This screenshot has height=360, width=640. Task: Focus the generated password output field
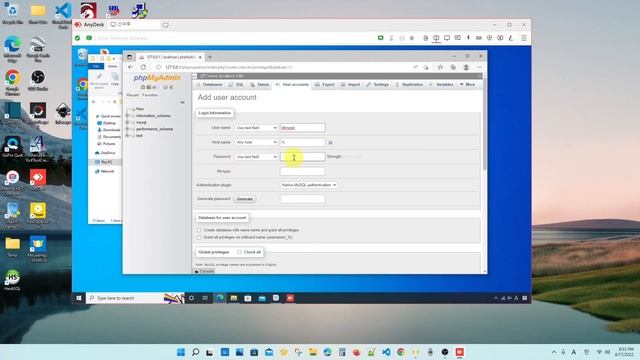[x=302, y=199]
